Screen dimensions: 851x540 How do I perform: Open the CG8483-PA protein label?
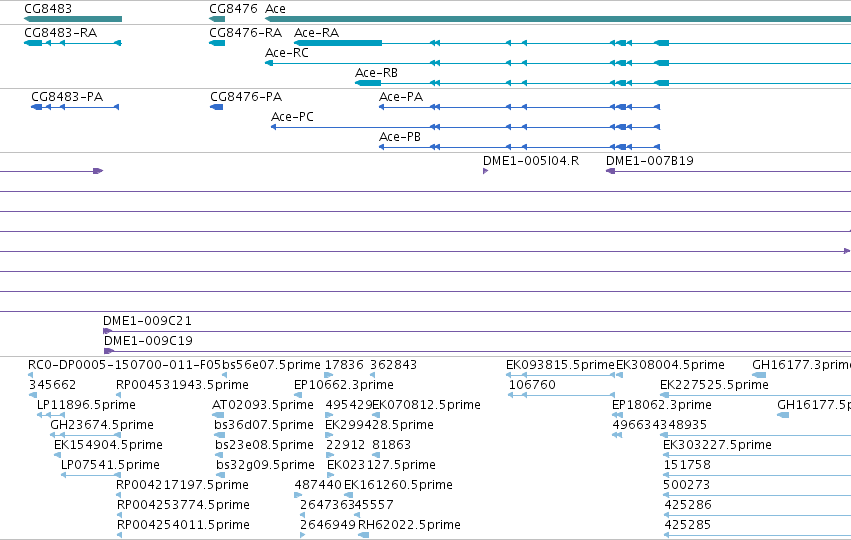coord(67,97)
